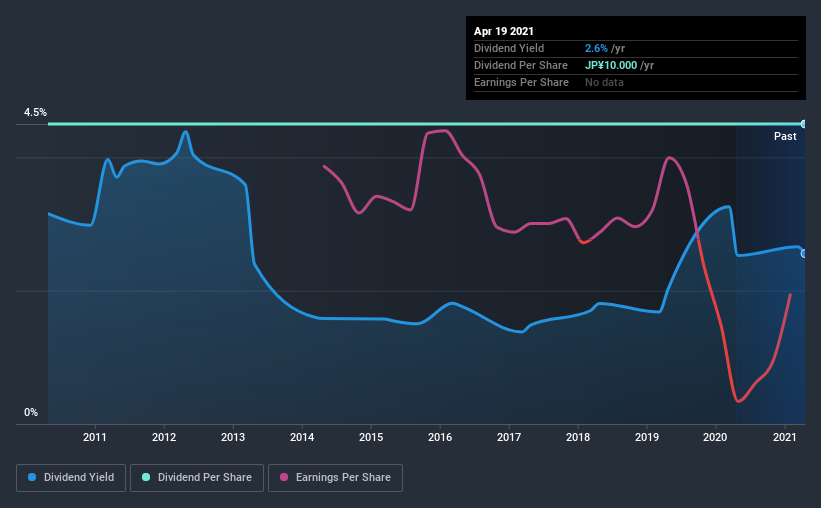Screen dimensions: 821x508
Task: Click the Past region label
Action: (x=785, y=136)
